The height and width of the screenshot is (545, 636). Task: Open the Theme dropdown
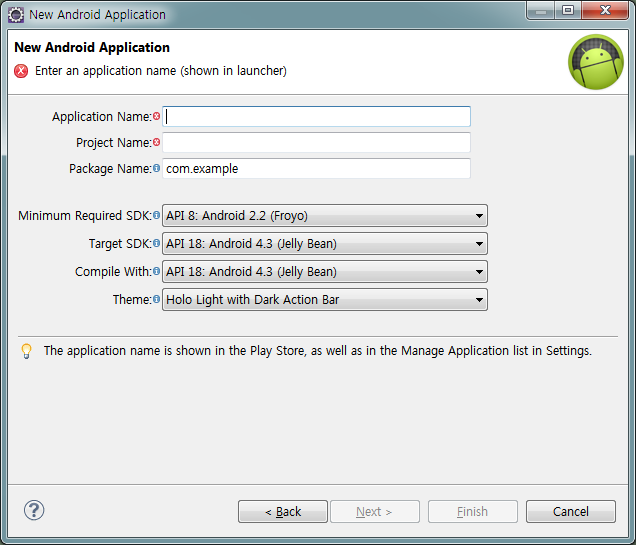(324, 299)
